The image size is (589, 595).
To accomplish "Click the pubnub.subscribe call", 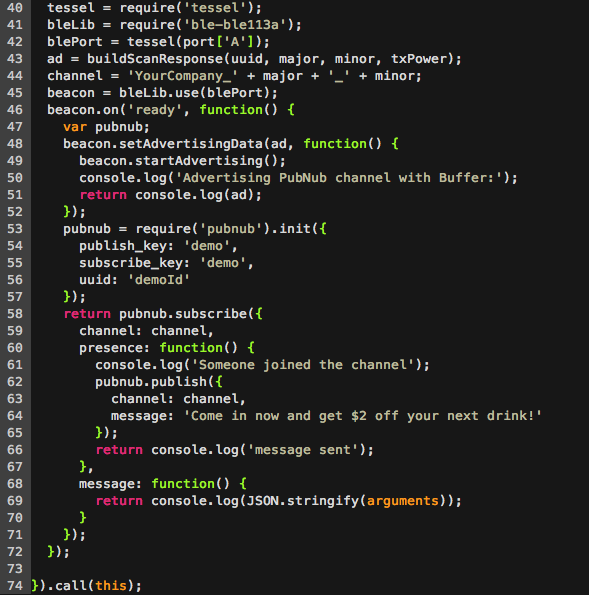I will [x=183, y=314].
